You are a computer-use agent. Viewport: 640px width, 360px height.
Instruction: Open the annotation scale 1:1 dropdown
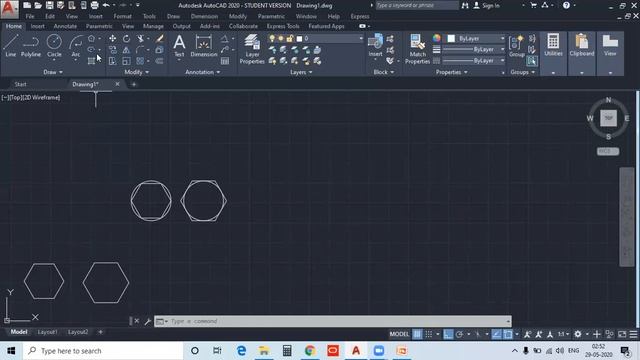coord(563,334)
